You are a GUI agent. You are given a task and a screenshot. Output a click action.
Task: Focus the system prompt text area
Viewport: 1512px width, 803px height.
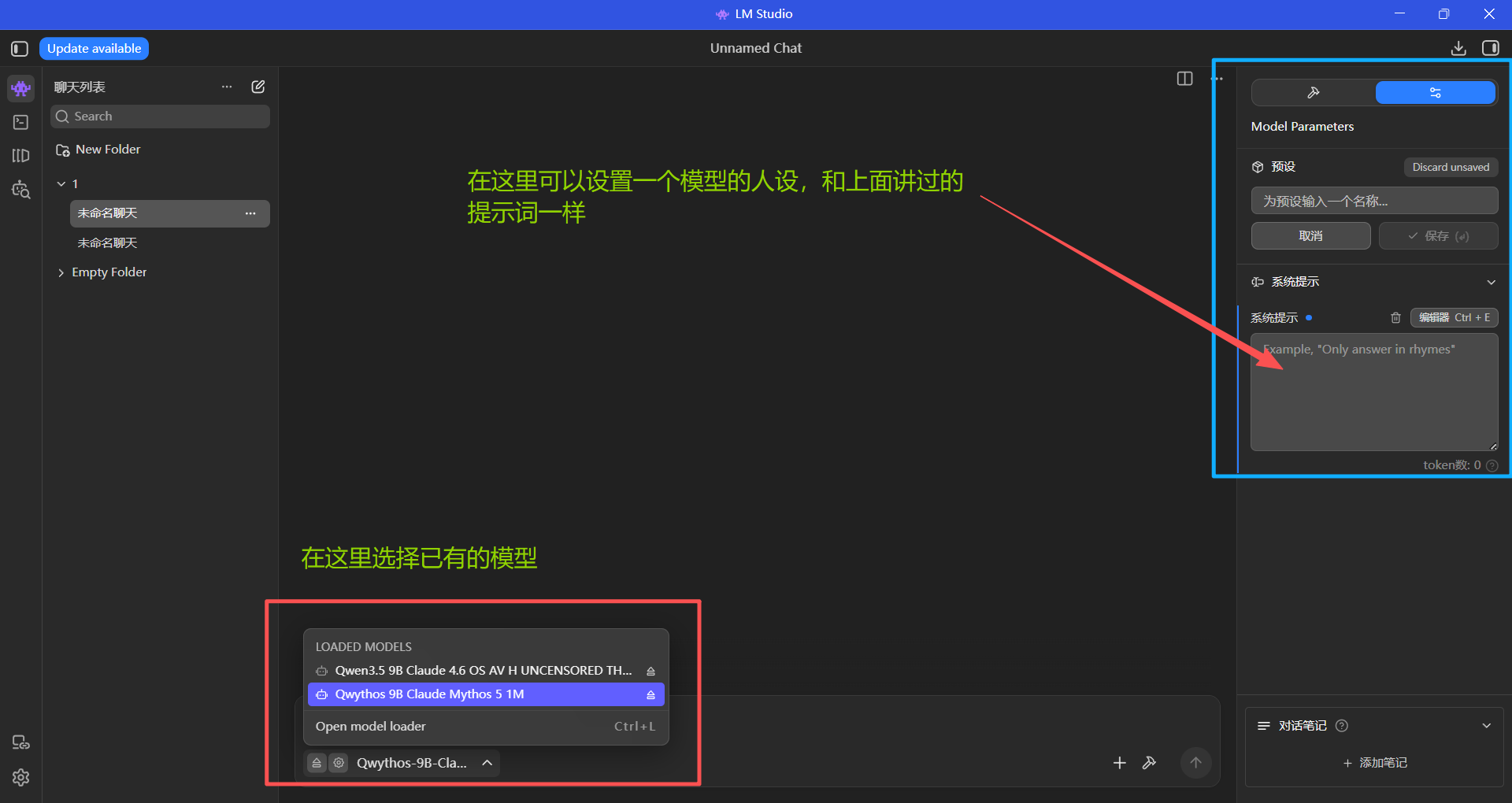coord(1374,392)
